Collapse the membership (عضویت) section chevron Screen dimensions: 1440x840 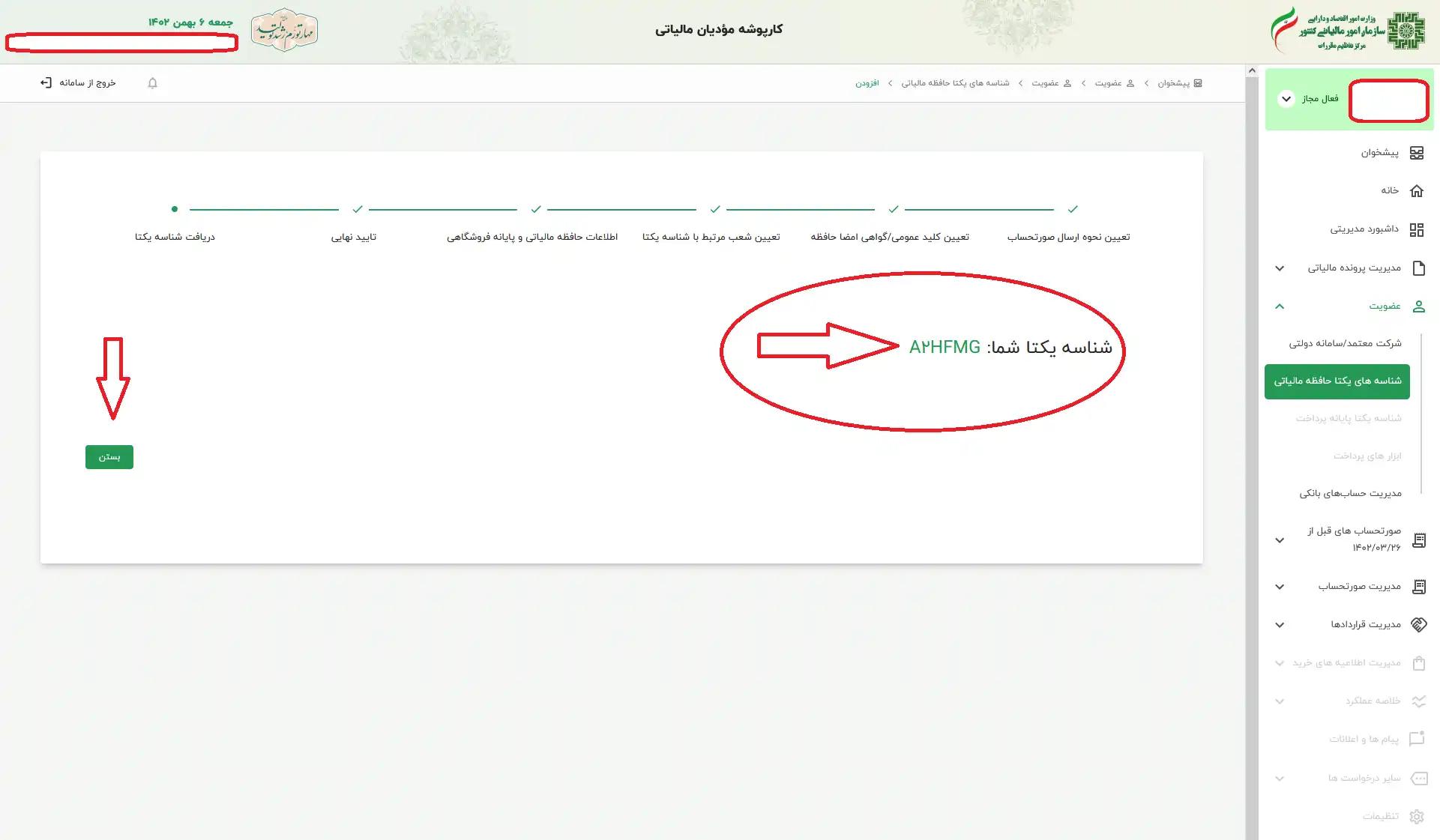click(1280, 306)
